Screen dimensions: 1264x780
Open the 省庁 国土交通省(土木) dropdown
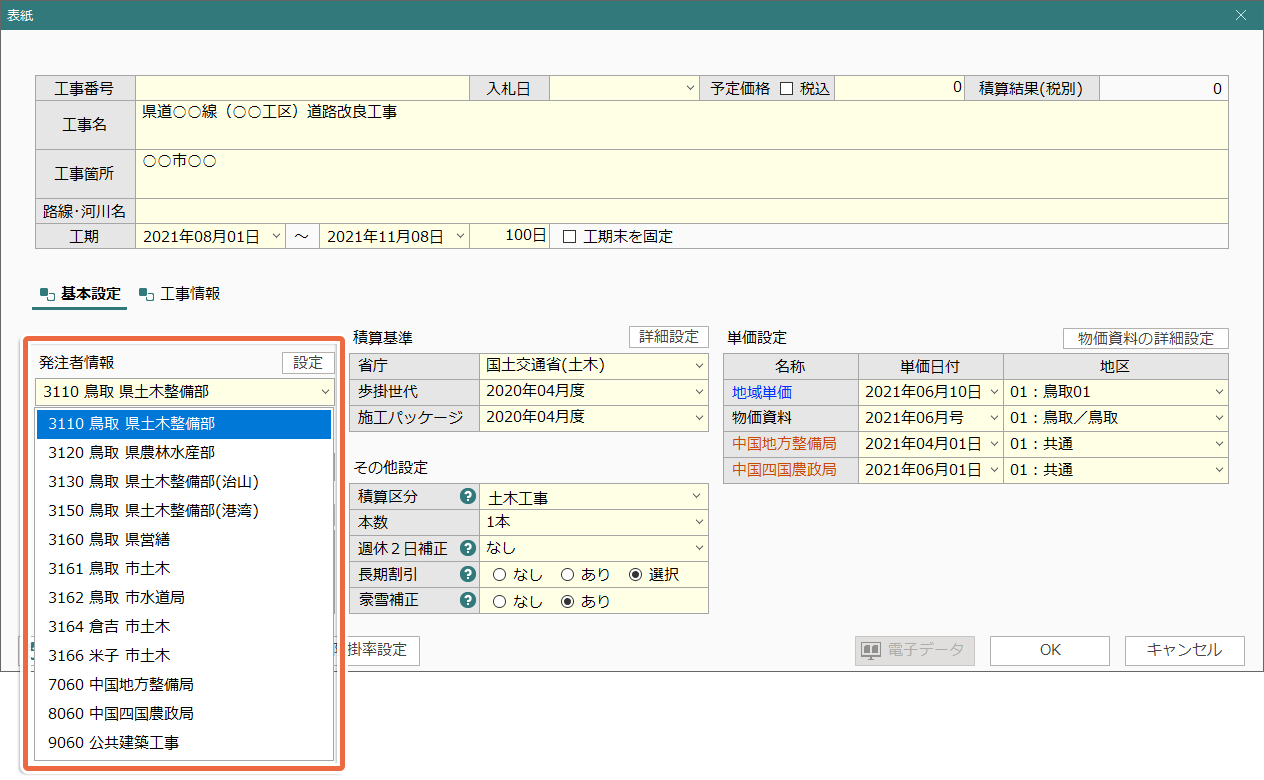pyautogui.click(x=698, y=366)
